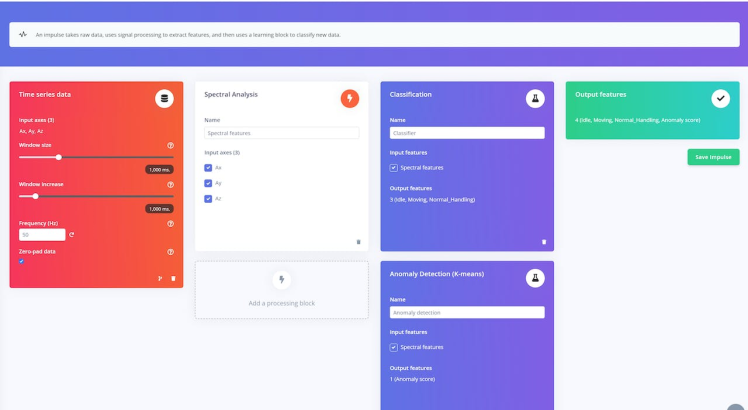This screenshot has width=748, height=410.
Task: Click the pulse icon in the info banner
Action: pyautogui.click(x=23, y=34)
